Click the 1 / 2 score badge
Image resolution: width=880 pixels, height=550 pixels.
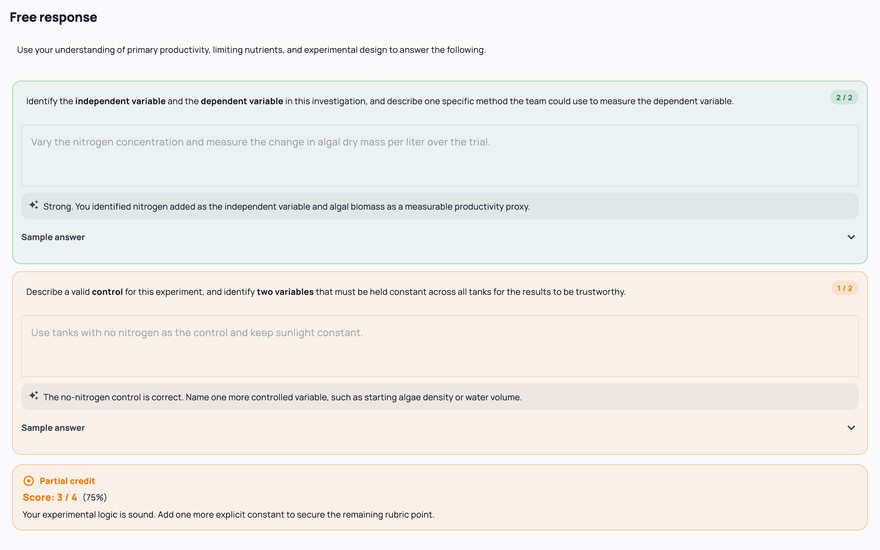[844, 288]
